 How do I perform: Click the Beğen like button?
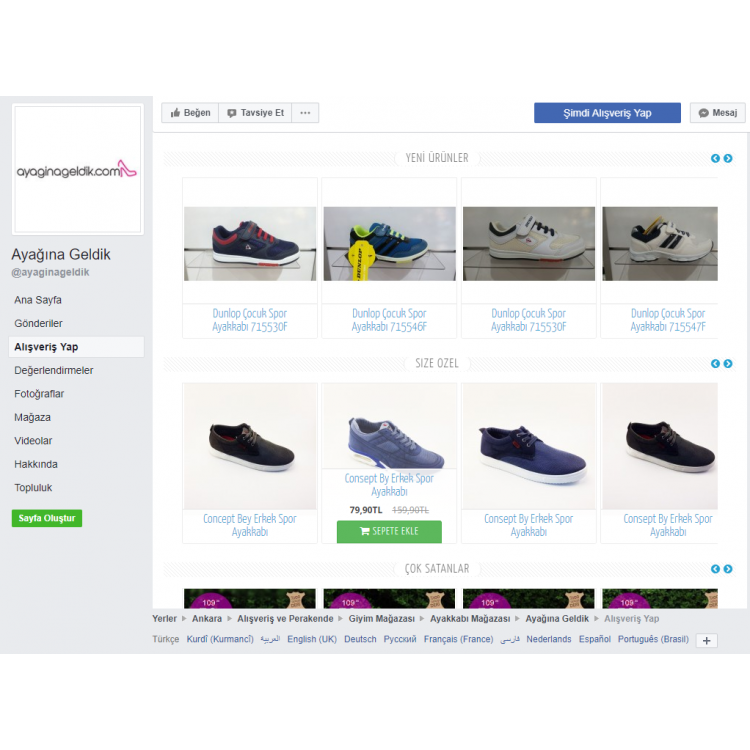190,113
